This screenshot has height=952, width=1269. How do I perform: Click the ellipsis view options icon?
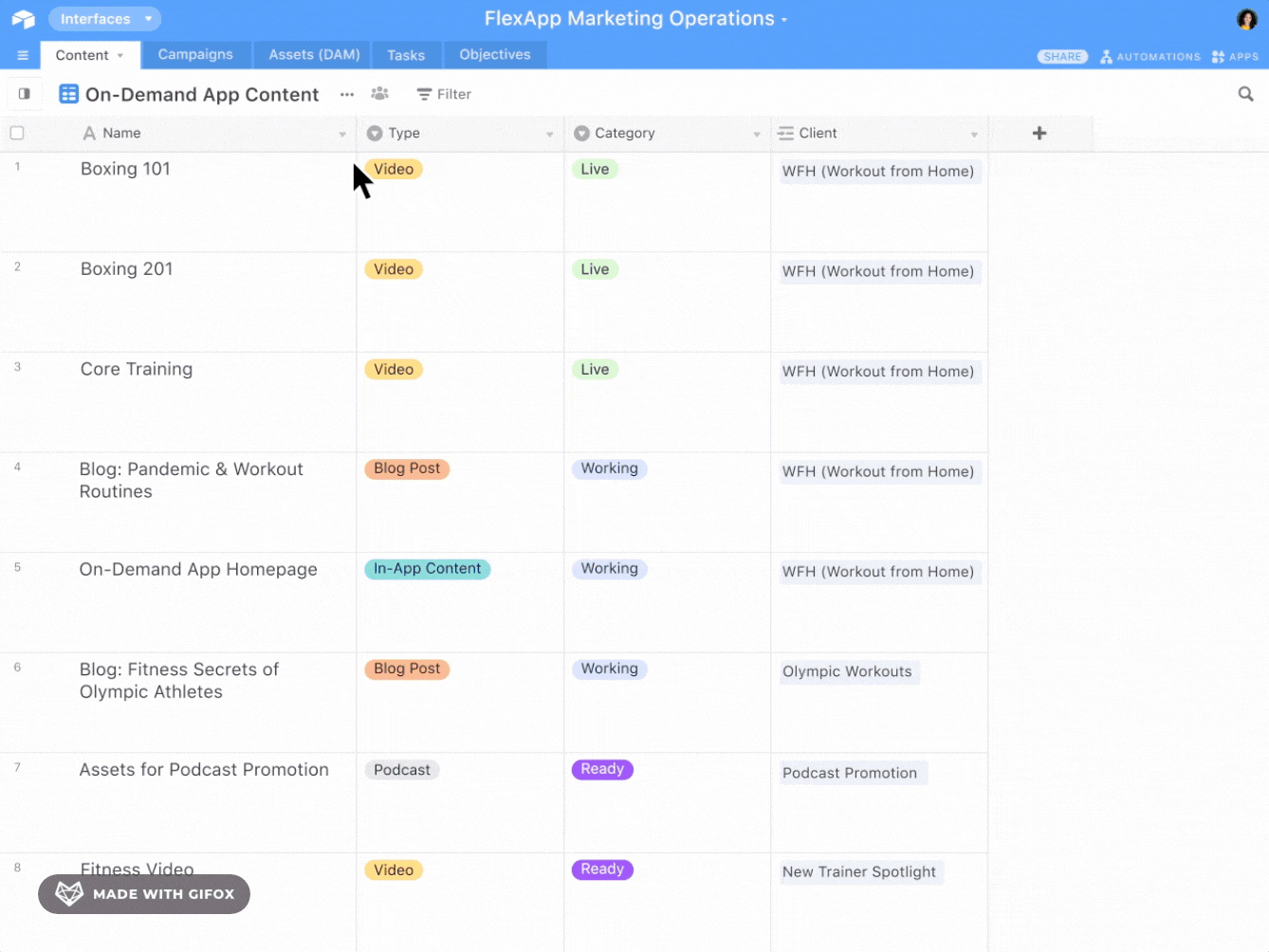click(346, 94)
